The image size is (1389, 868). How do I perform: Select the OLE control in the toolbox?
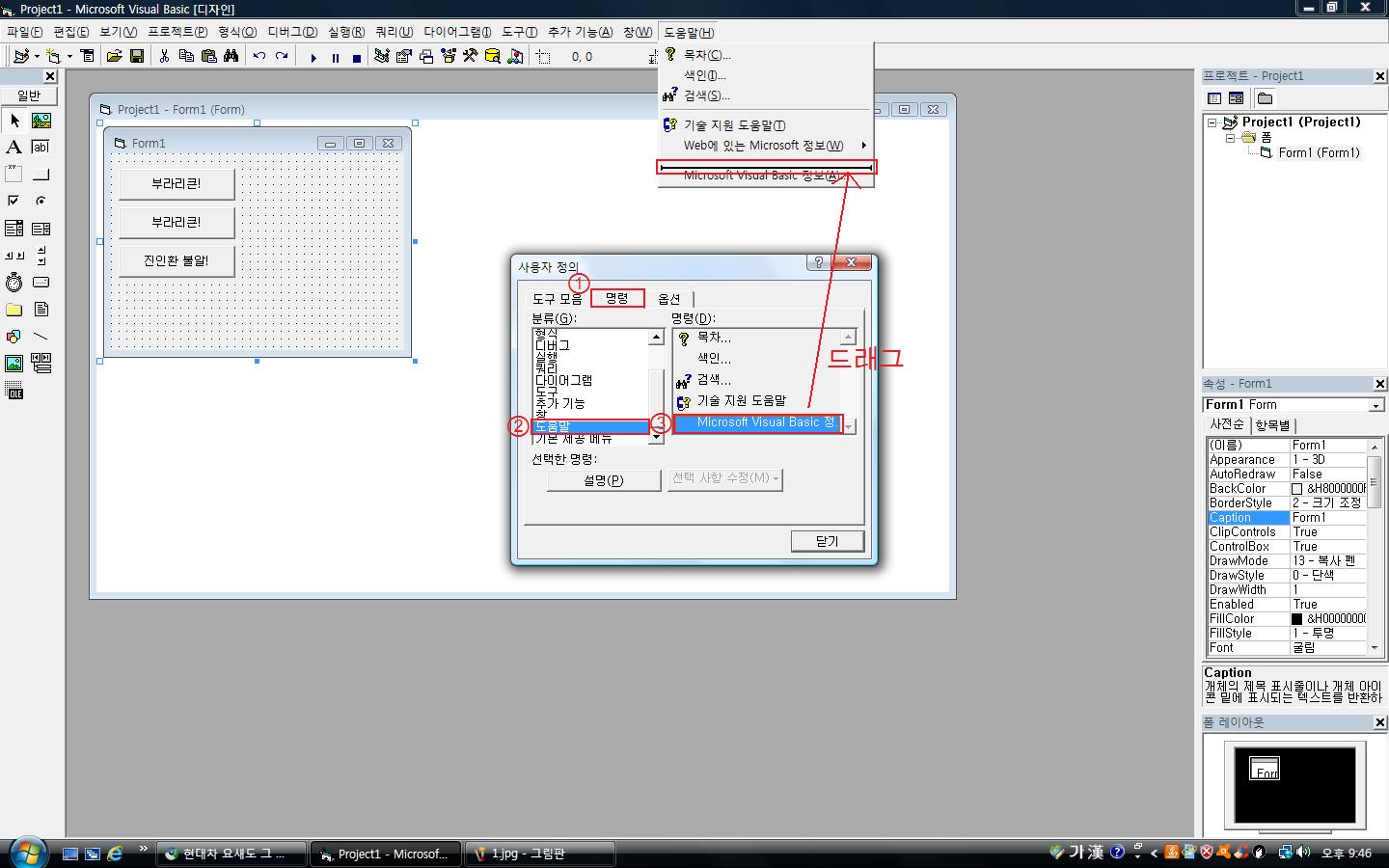tap(14, 392)
